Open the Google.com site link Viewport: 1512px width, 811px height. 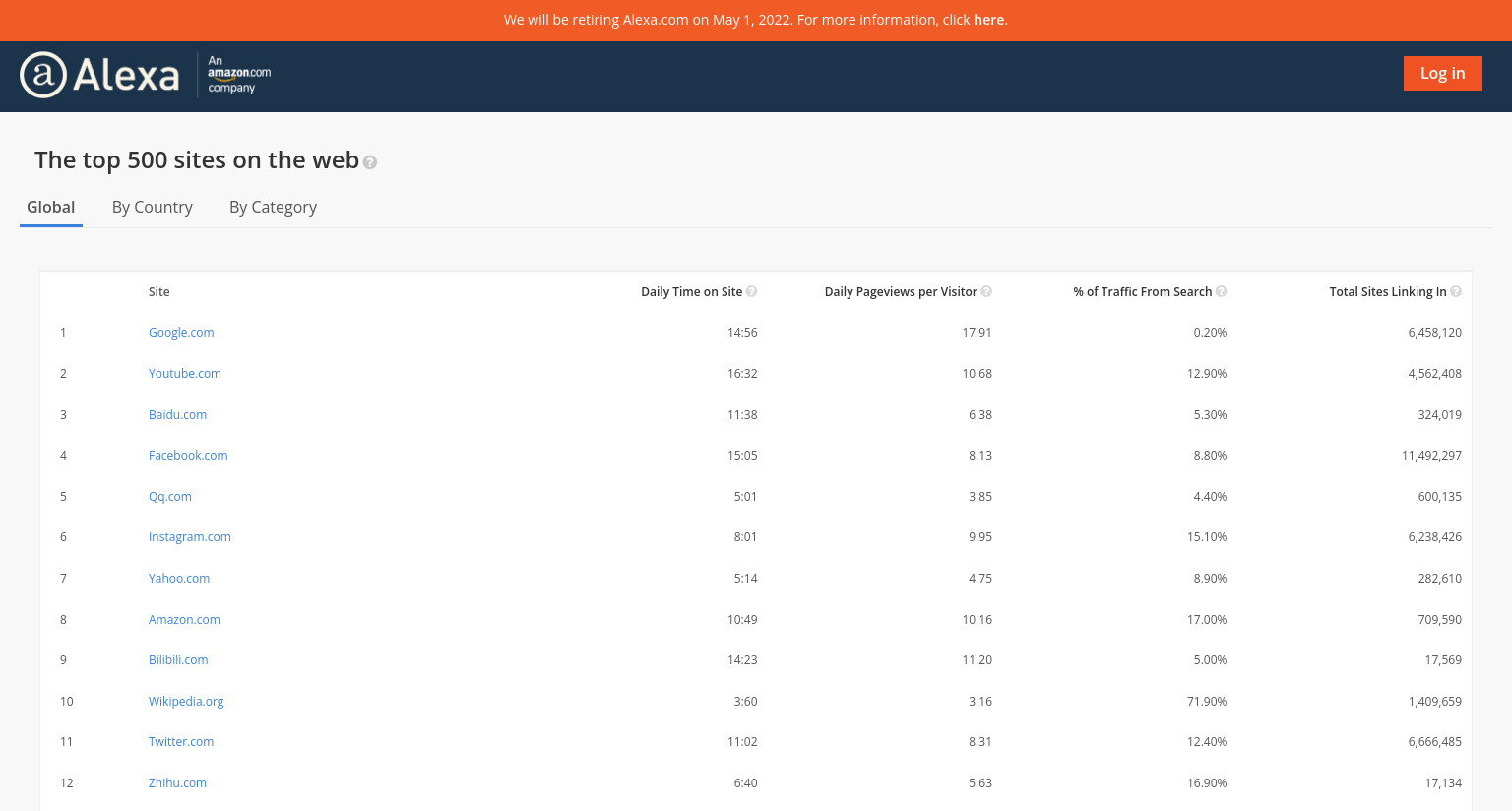click(181, 333)
